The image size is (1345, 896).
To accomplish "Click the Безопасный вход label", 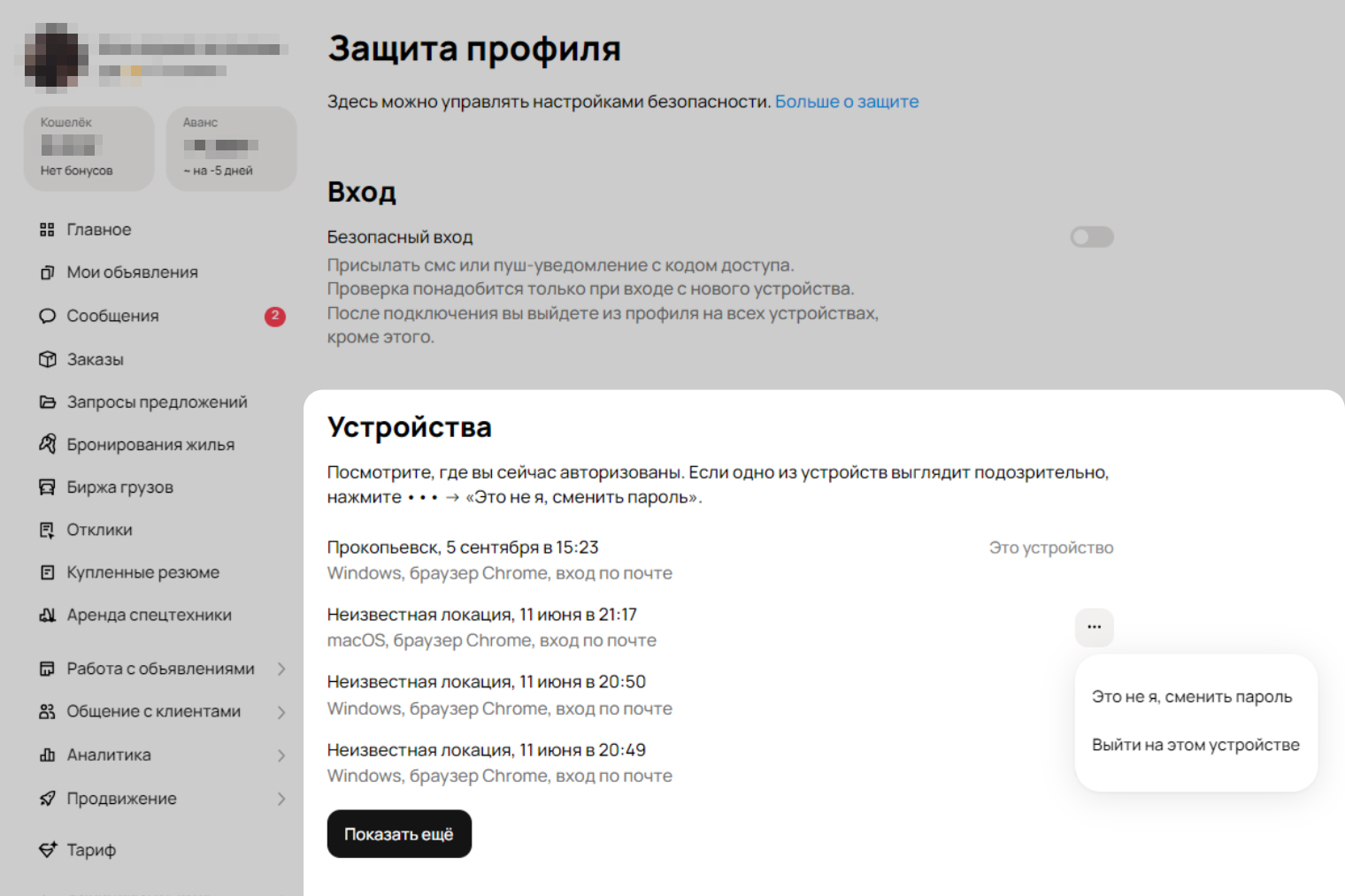I will pyautogui.click(x=400, y=237).
